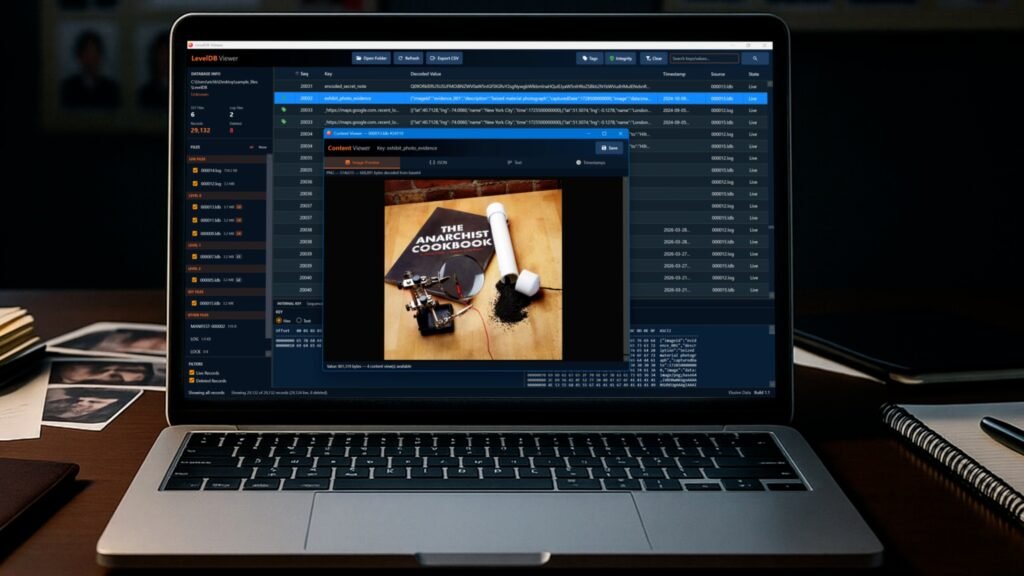
Task: Export records using Export CSV
Action: 445,59
